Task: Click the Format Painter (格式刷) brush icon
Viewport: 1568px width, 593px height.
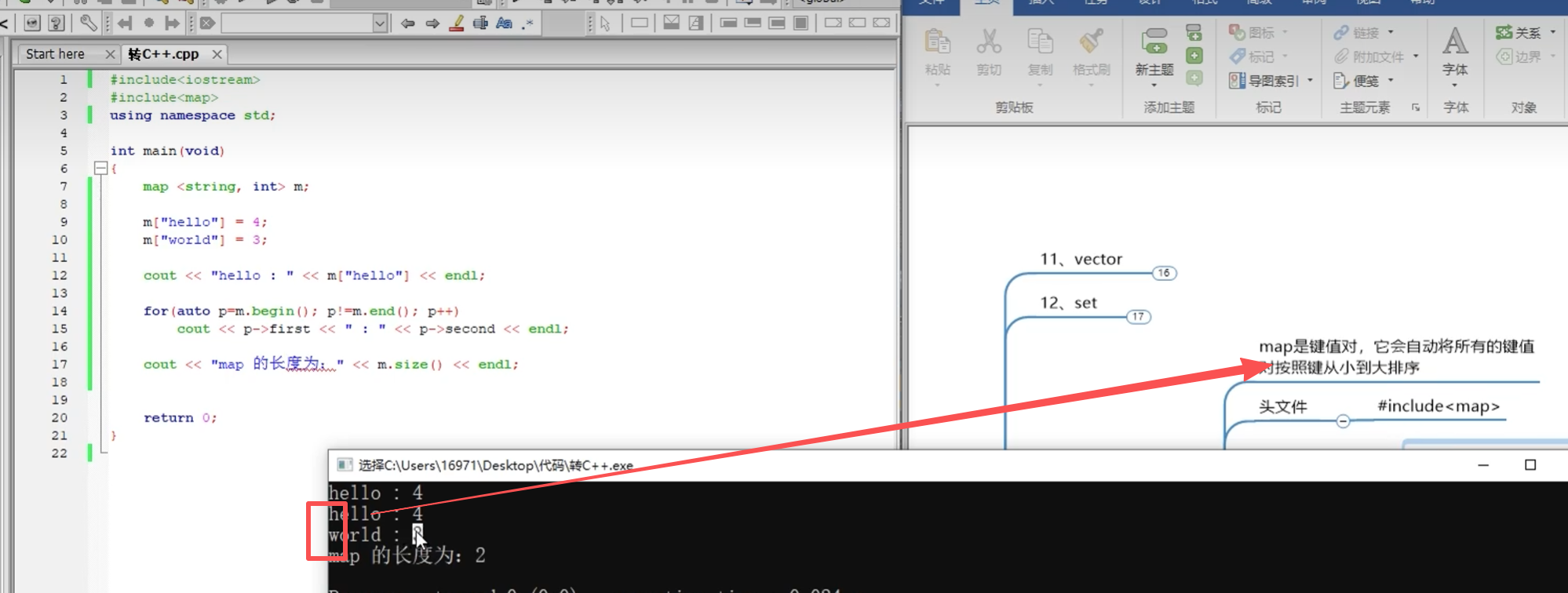Action: pos(1091,41)
